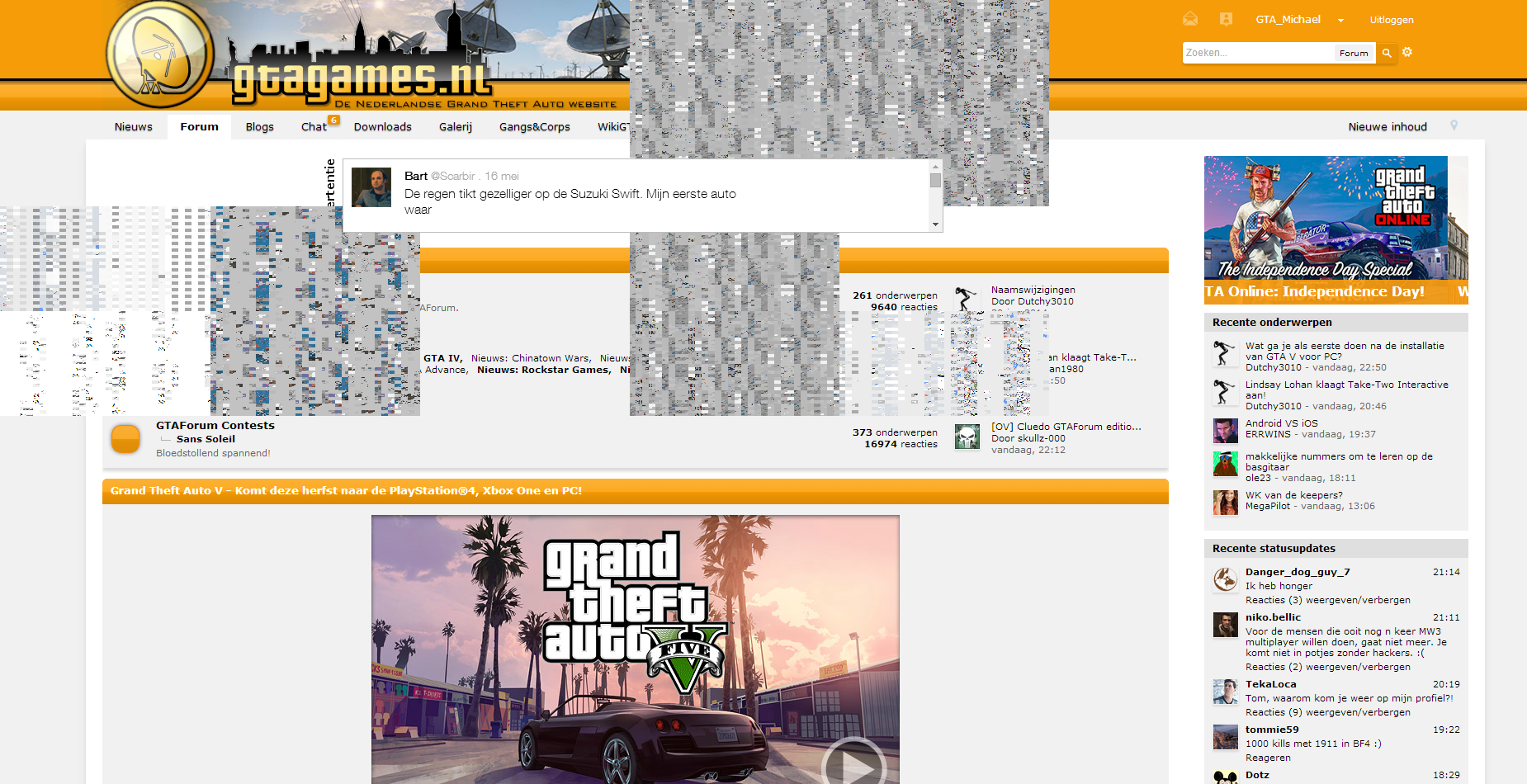1527x784 pixels.
Task: Click Reageren under tommie59's status
Action: [1268, 758]
